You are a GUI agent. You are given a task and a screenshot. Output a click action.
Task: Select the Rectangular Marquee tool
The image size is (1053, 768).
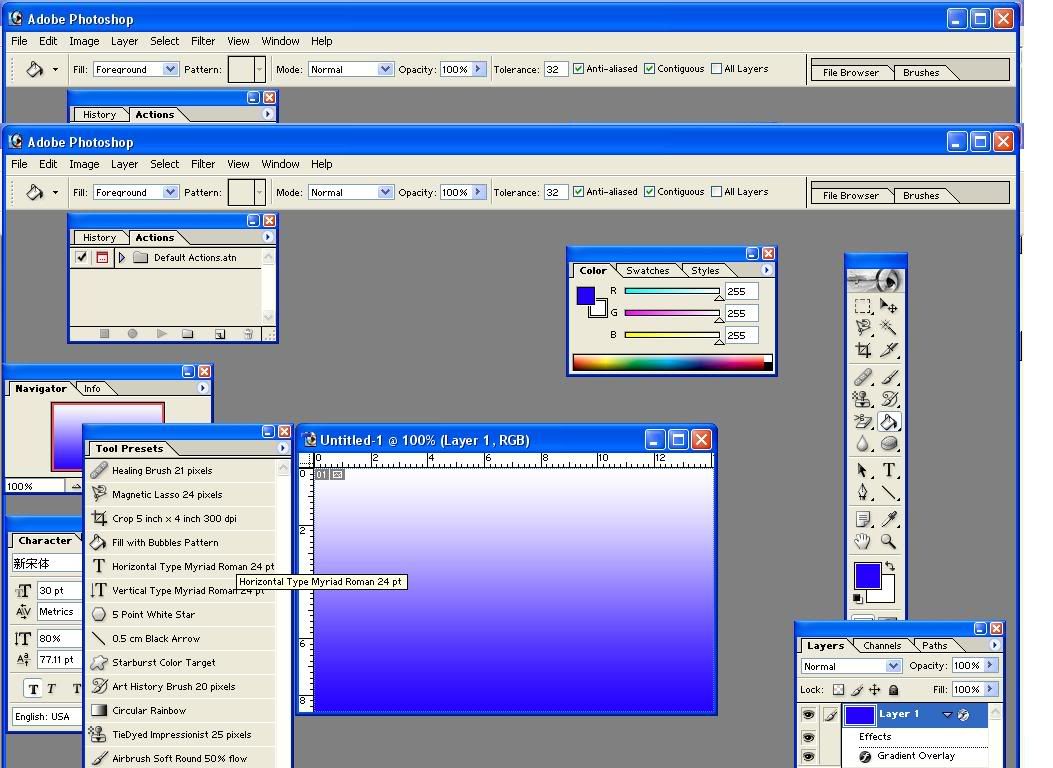pyautogui.click(x=863, y=307)
